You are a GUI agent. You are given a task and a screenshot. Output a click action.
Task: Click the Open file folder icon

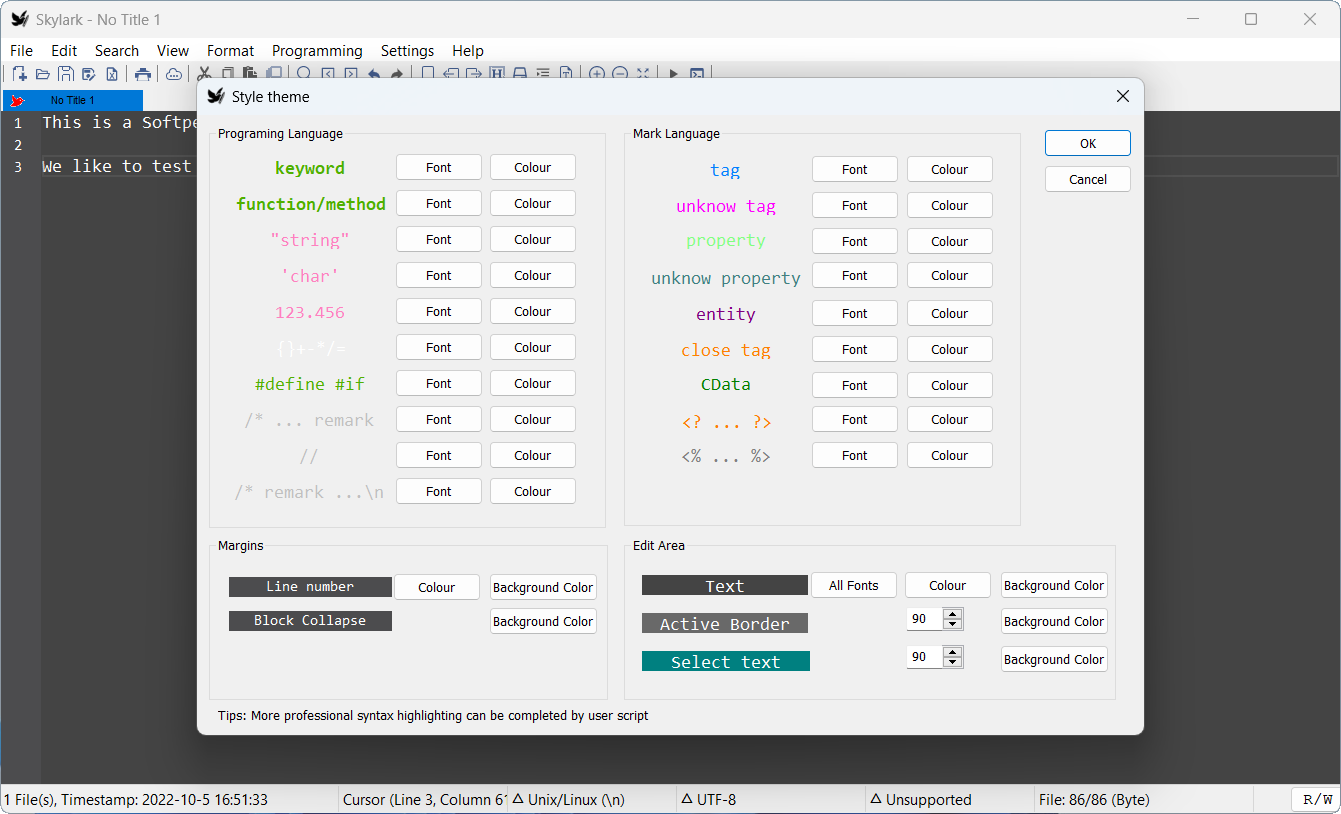[x=43, y=74]
